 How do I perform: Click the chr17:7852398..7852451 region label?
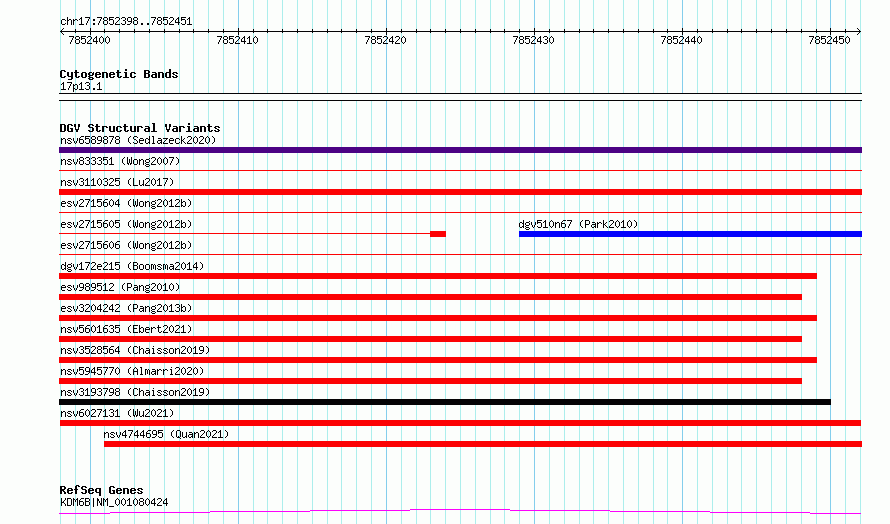pyautogui.click(x=126, y=22)
